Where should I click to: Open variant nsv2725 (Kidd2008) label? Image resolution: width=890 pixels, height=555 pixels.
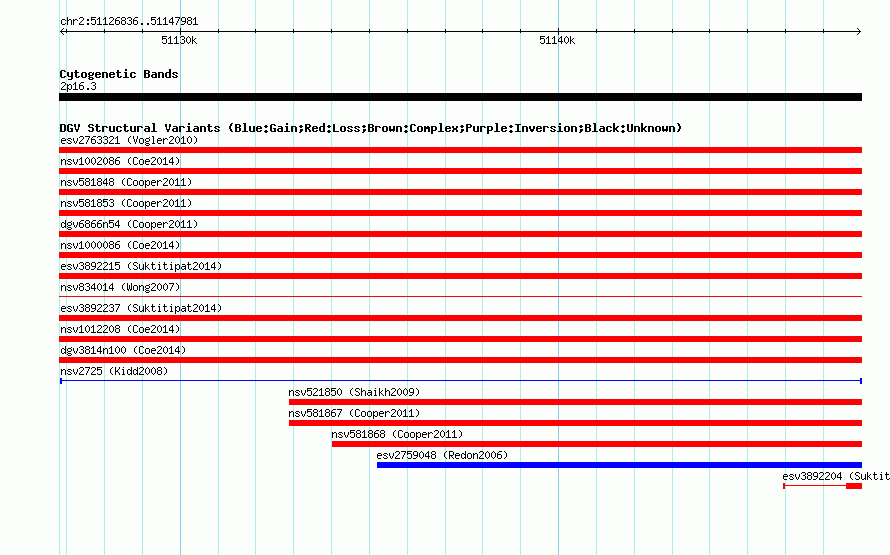pos(114,371)
